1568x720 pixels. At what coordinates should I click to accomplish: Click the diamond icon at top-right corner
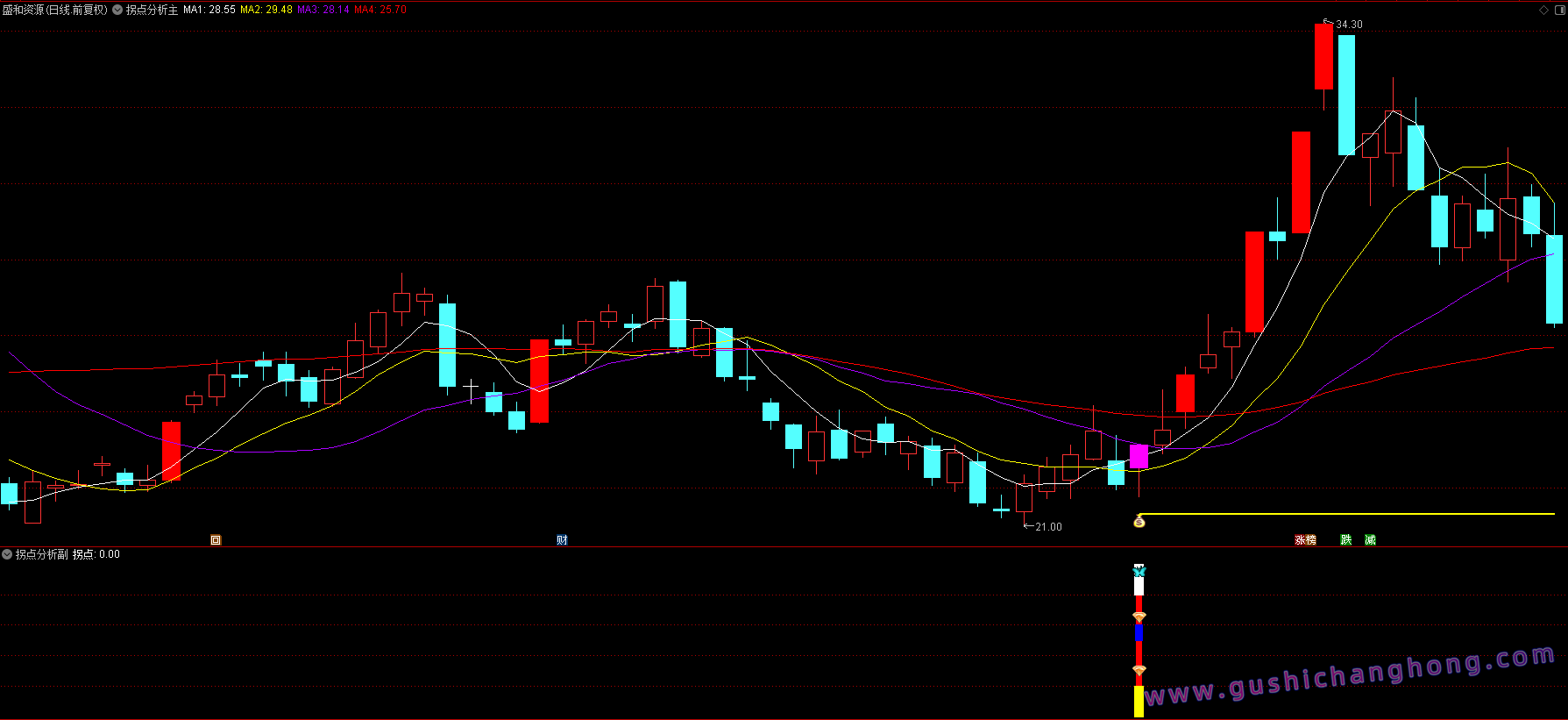click(1543, 10)
